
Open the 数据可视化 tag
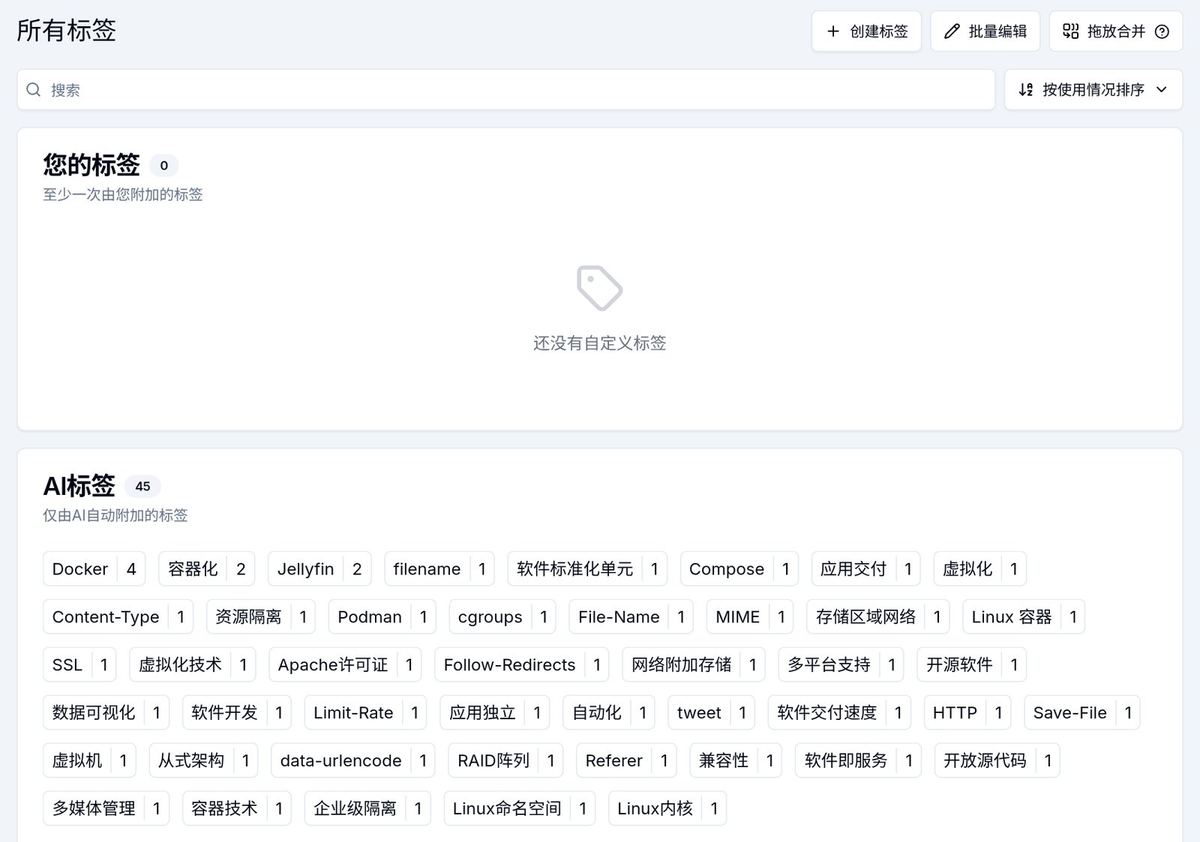107,713
